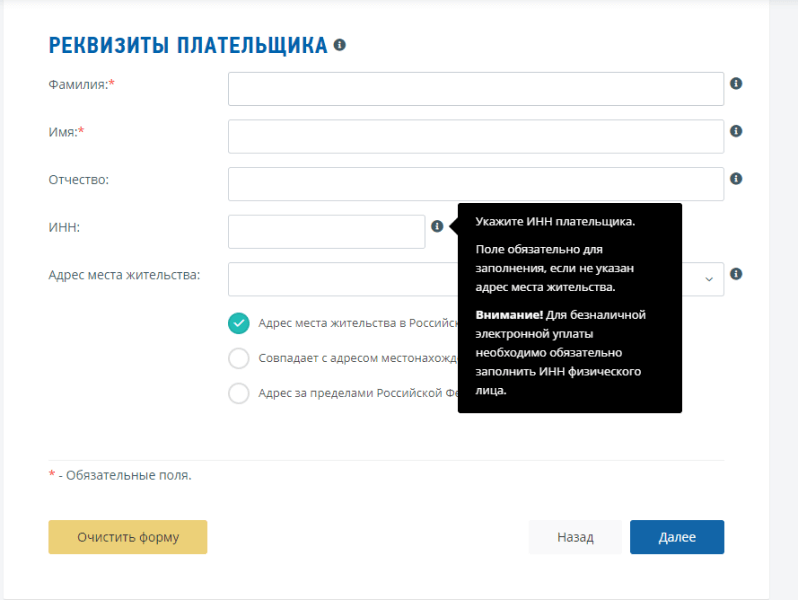Click into the Отчество input field
The image size is (798, 600).
476,184
